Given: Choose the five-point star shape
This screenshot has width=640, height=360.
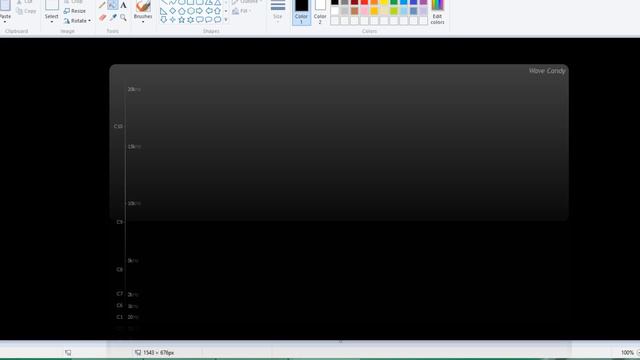Looking at the screenshot, I should 182,19.
